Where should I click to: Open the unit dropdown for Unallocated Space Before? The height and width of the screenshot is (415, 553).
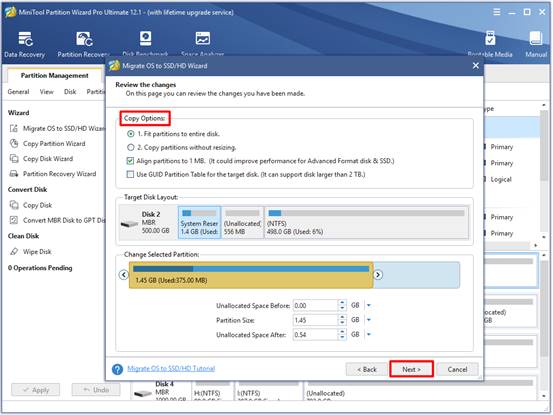[x=369, y=305]
